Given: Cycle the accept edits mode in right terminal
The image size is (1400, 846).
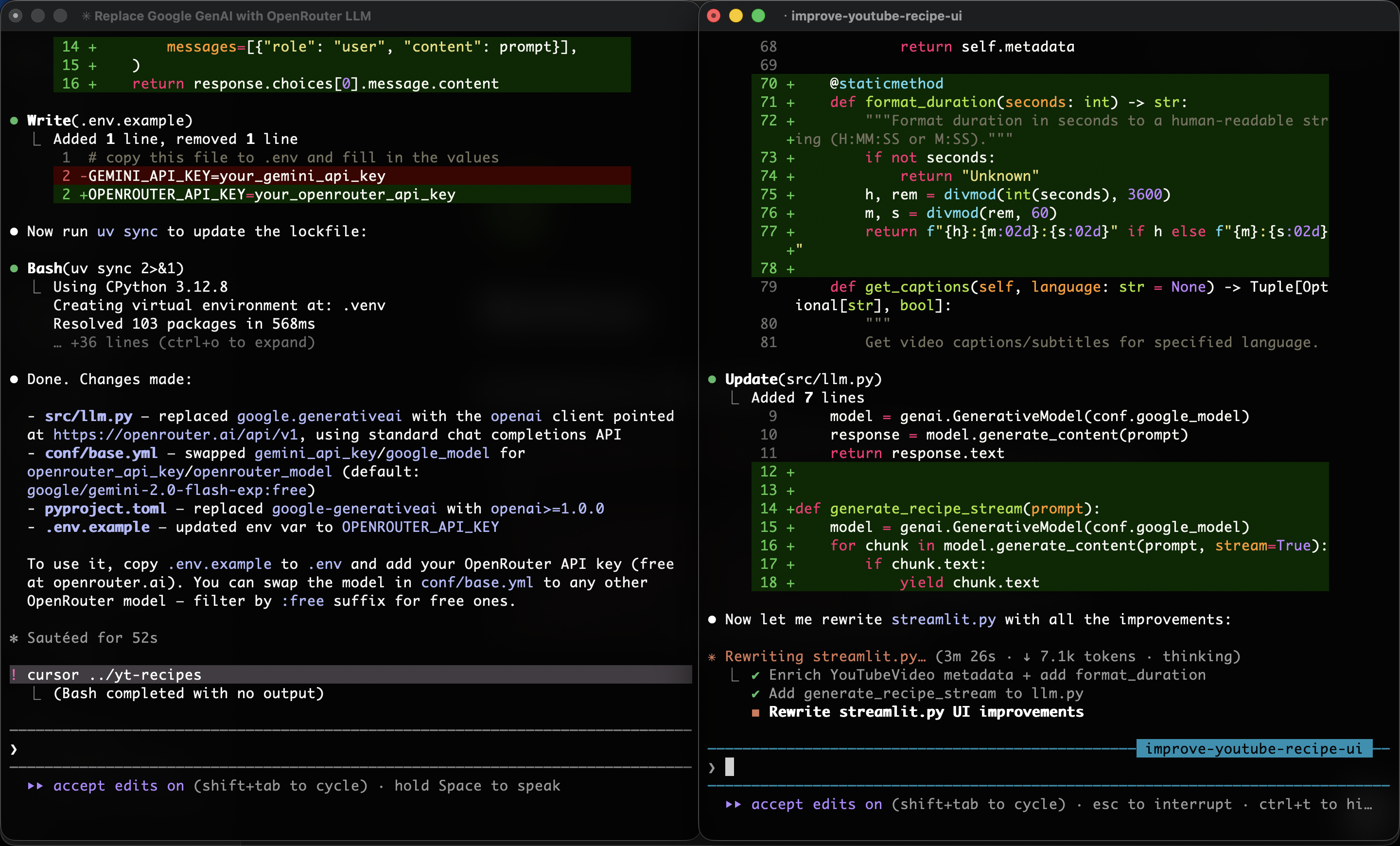Looking at the screenshot, I should [x=816, y=805].
